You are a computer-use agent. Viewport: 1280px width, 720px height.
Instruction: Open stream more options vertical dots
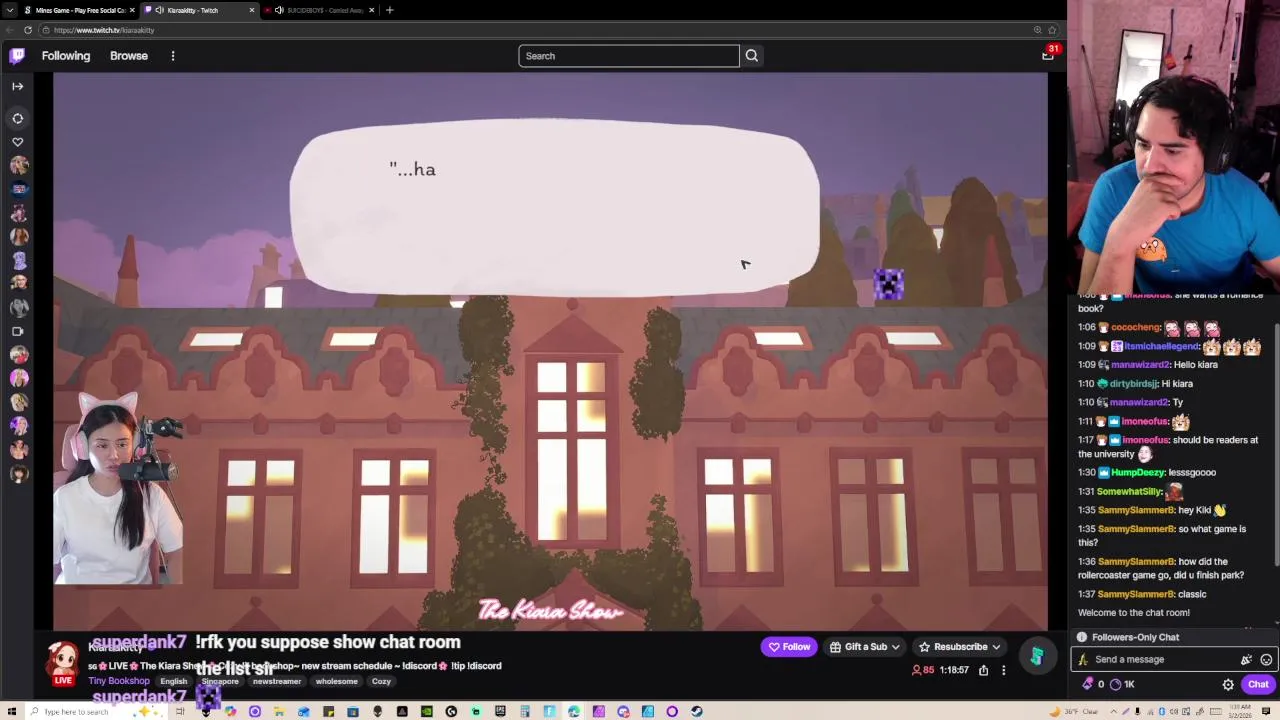pos(1004,670)
